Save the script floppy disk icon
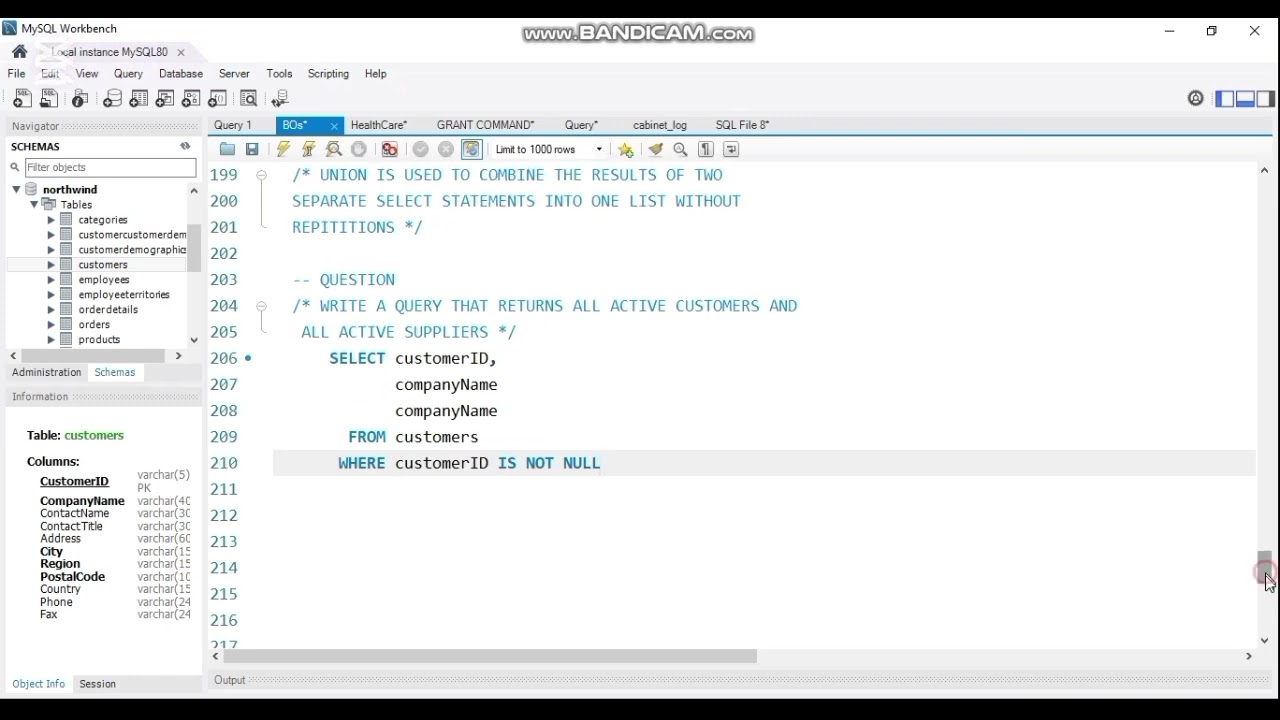 click(252, 149)
